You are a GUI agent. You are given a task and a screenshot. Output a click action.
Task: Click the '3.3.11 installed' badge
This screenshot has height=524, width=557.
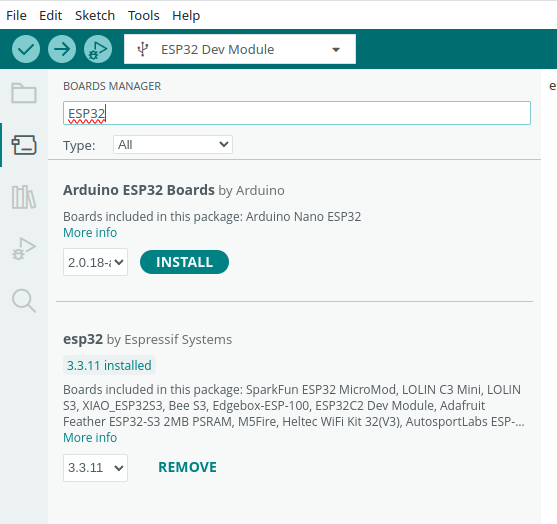pos(109,365)
